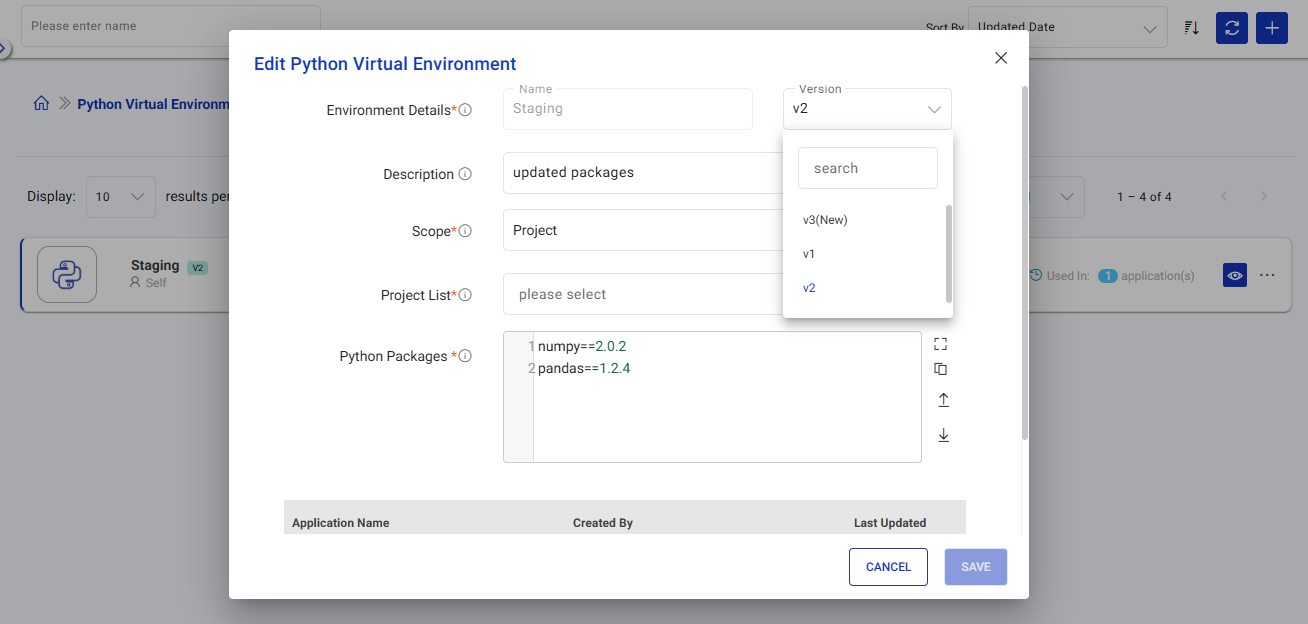Click the info icon next to Description
Screen dimensions: 1308x624
465,174
